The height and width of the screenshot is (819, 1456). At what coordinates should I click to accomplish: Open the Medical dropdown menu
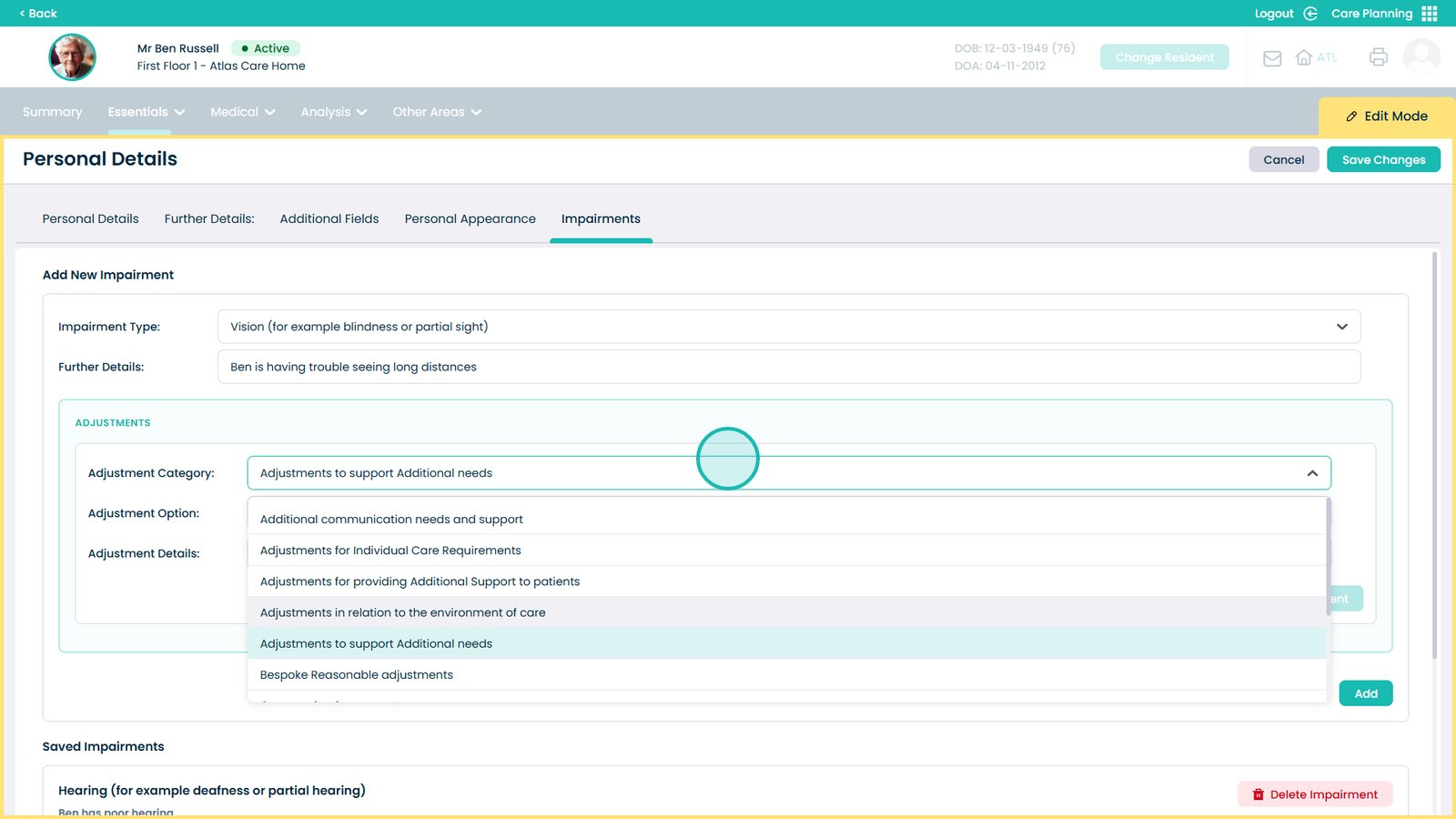click(x=242, y=112)
